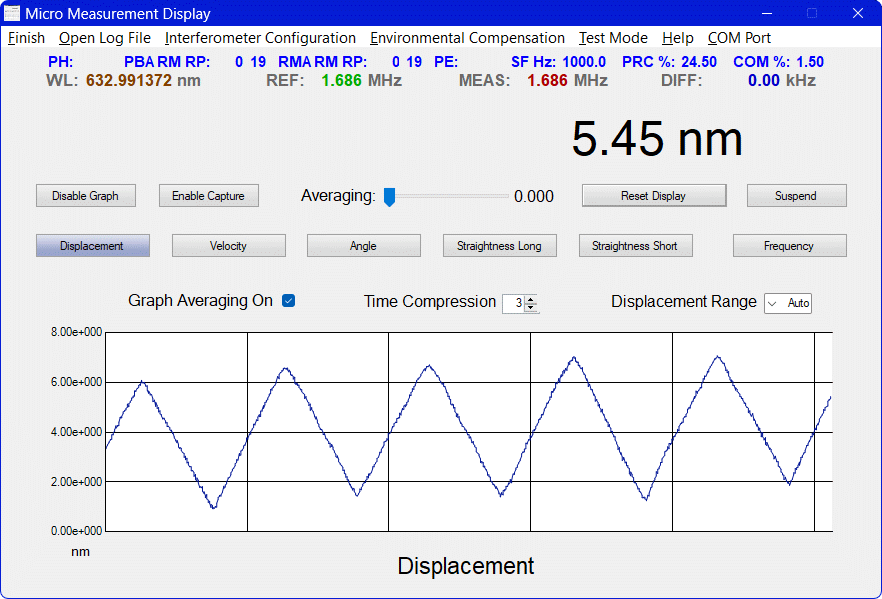This screenshot has width=882, height=599.
Task: Switch to Velocity measurement mode
Action: [x=228, y=246]
